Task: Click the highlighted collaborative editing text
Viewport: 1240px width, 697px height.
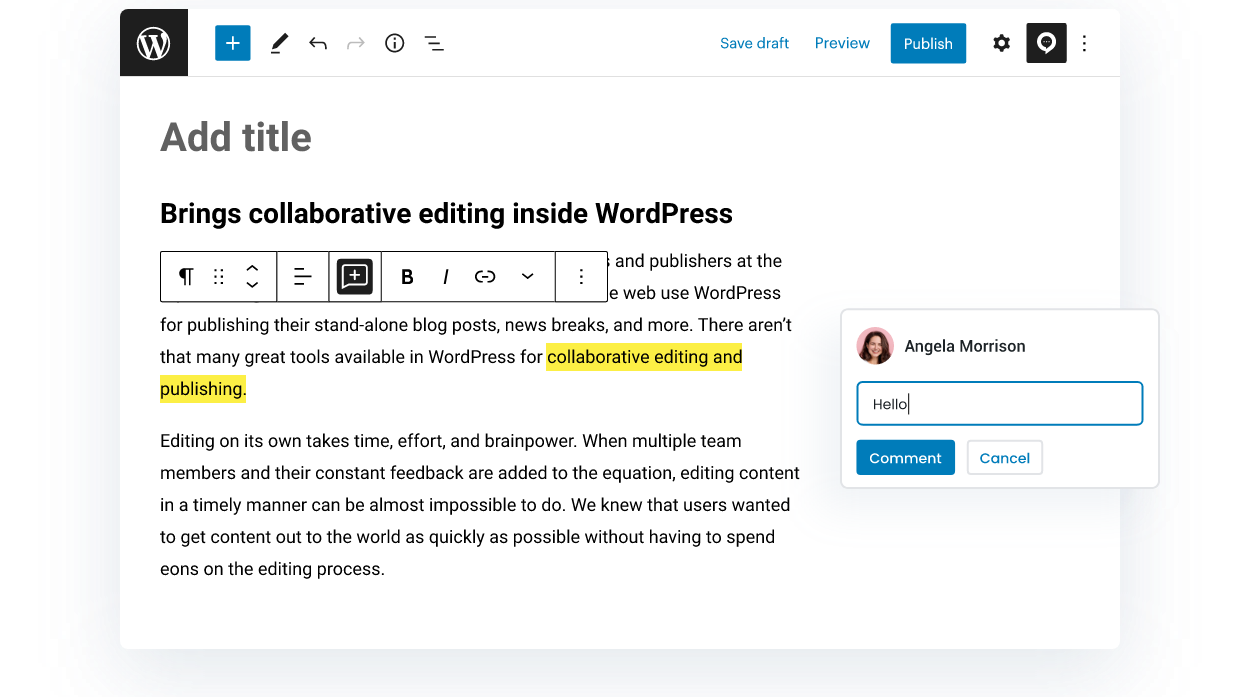Action: (x=644, y=357)
